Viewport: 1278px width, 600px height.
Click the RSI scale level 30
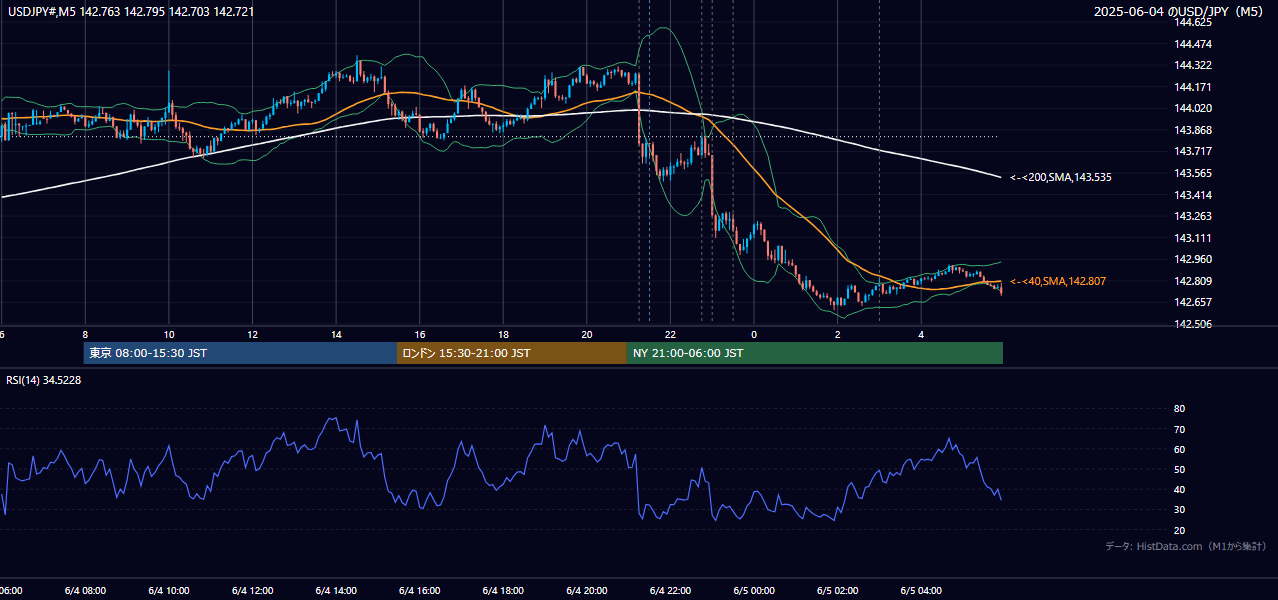click(1180, 510)
